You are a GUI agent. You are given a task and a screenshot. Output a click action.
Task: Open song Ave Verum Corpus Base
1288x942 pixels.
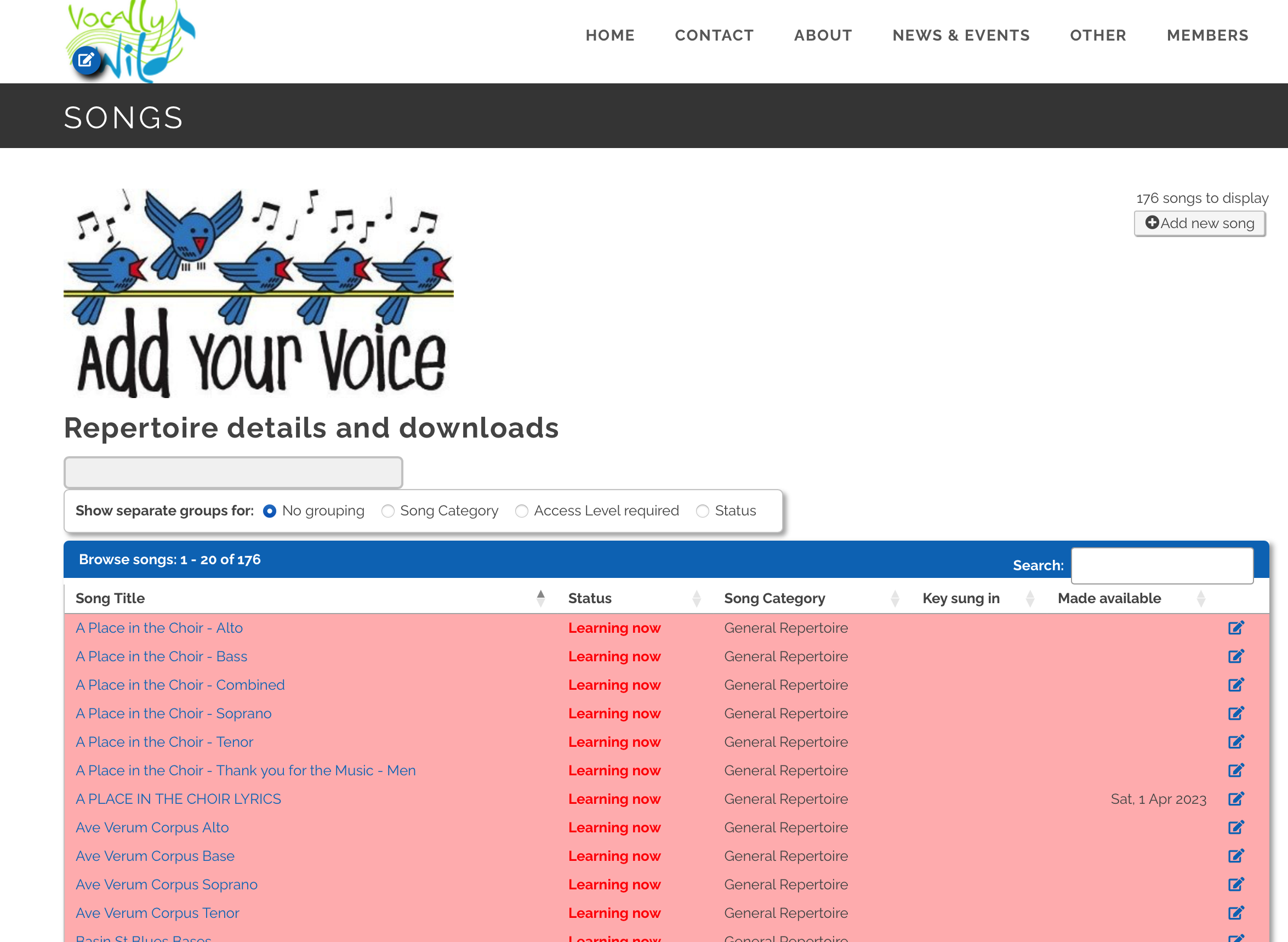[x=155, y=856]
